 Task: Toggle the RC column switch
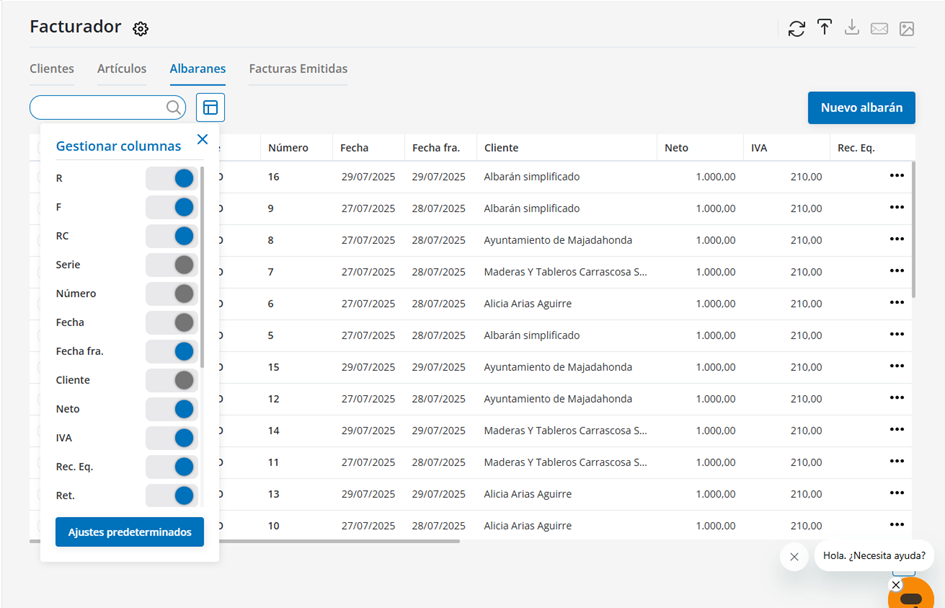[172, 236]
